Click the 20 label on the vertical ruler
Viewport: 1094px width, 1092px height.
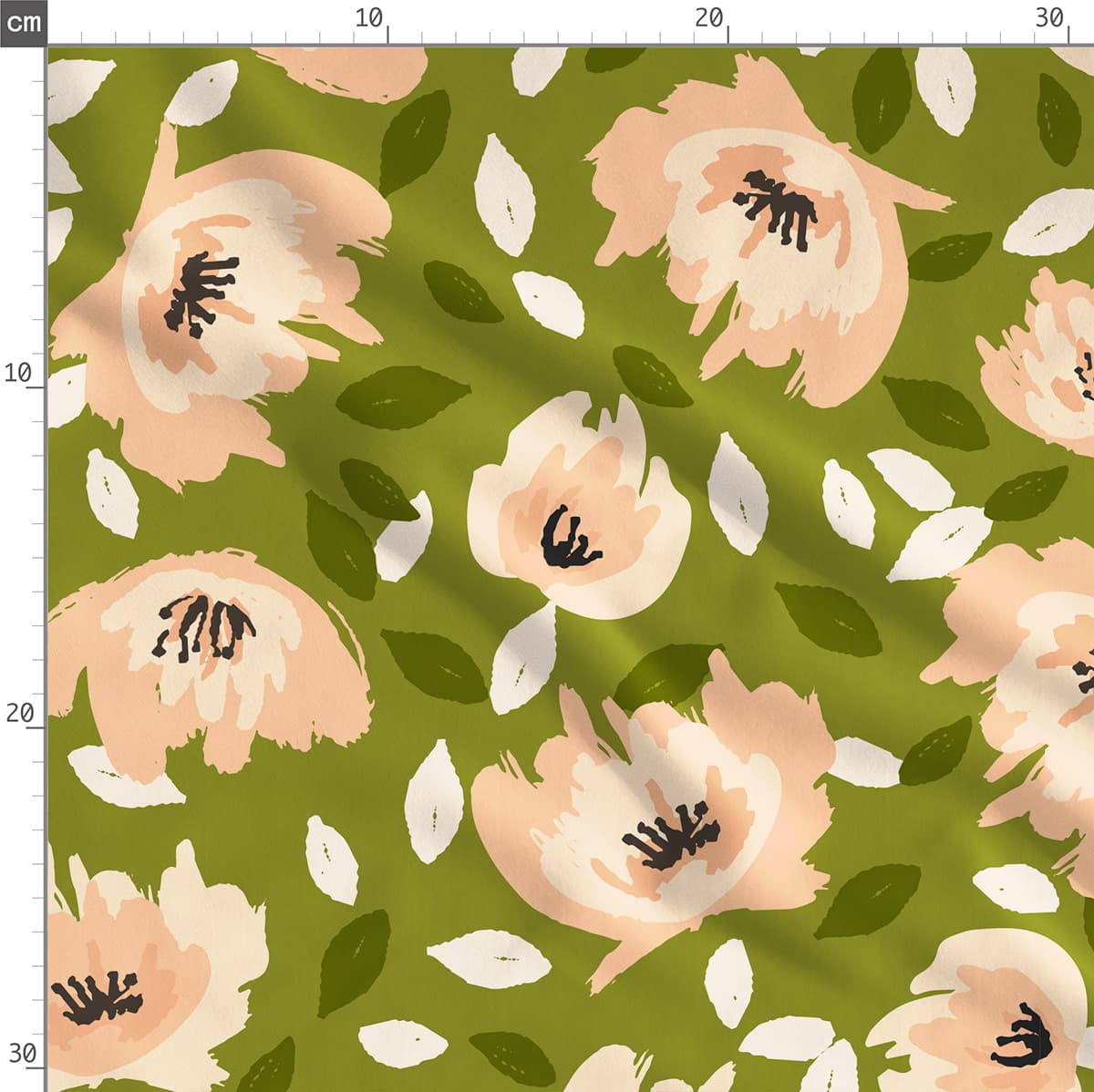coord(20,713)
